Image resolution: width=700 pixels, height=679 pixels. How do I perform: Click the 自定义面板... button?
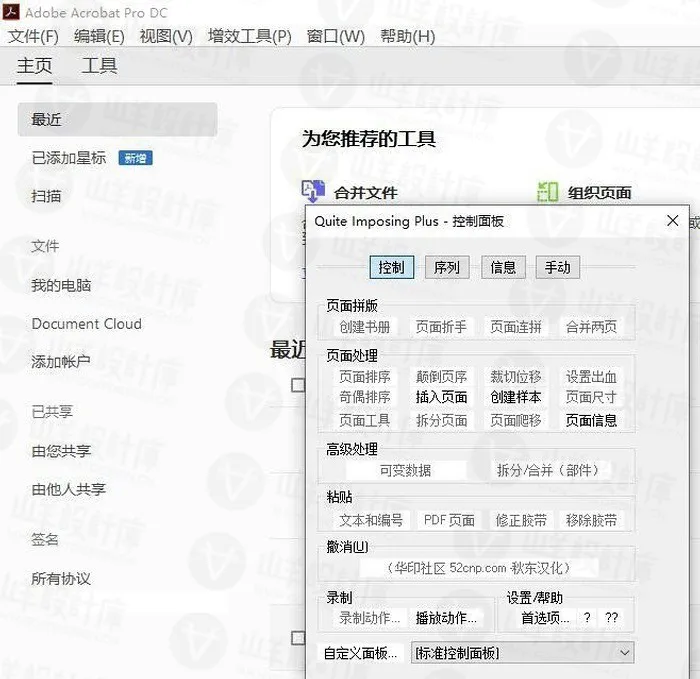tap(360, 653)
